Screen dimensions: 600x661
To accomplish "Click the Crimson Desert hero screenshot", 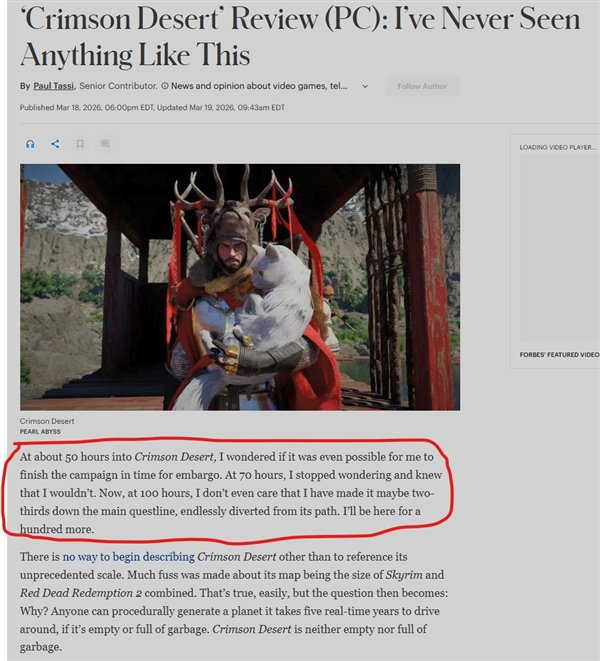I will point(240,287).
